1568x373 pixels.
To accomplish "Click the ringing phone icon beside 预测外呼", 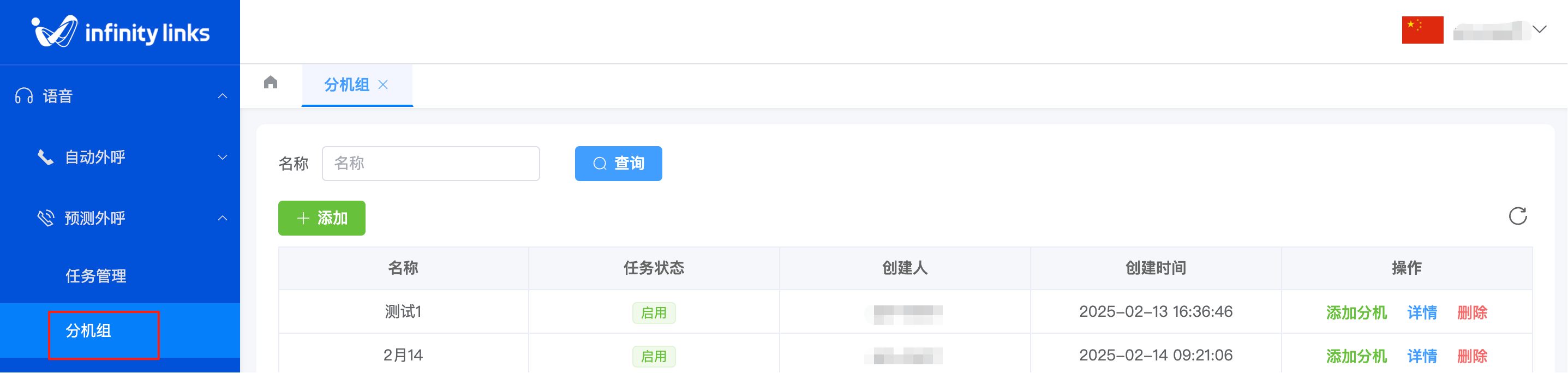I will click(46, 219).
